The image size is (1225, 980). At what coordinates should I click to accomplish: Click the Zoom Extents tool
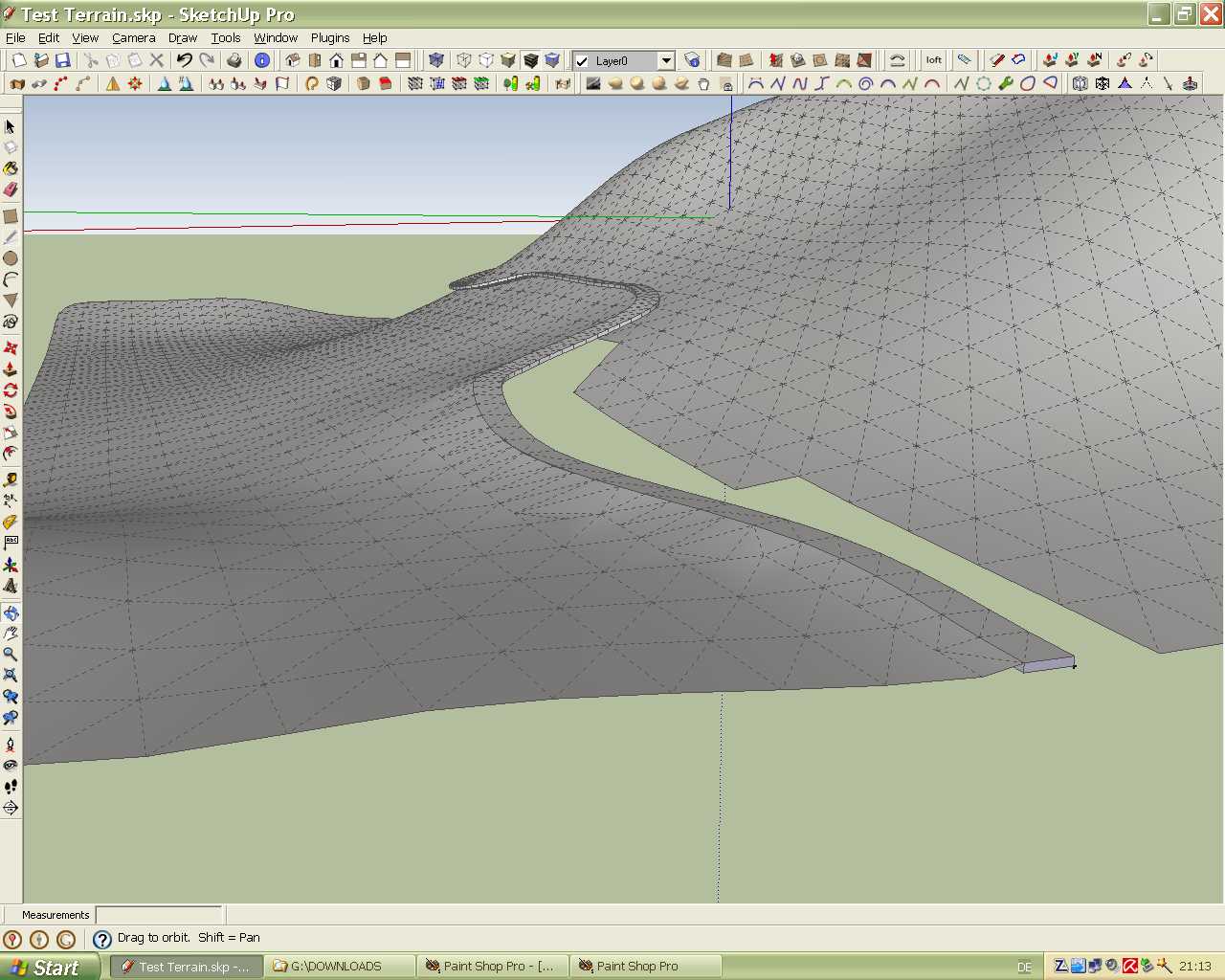(11, 676)
